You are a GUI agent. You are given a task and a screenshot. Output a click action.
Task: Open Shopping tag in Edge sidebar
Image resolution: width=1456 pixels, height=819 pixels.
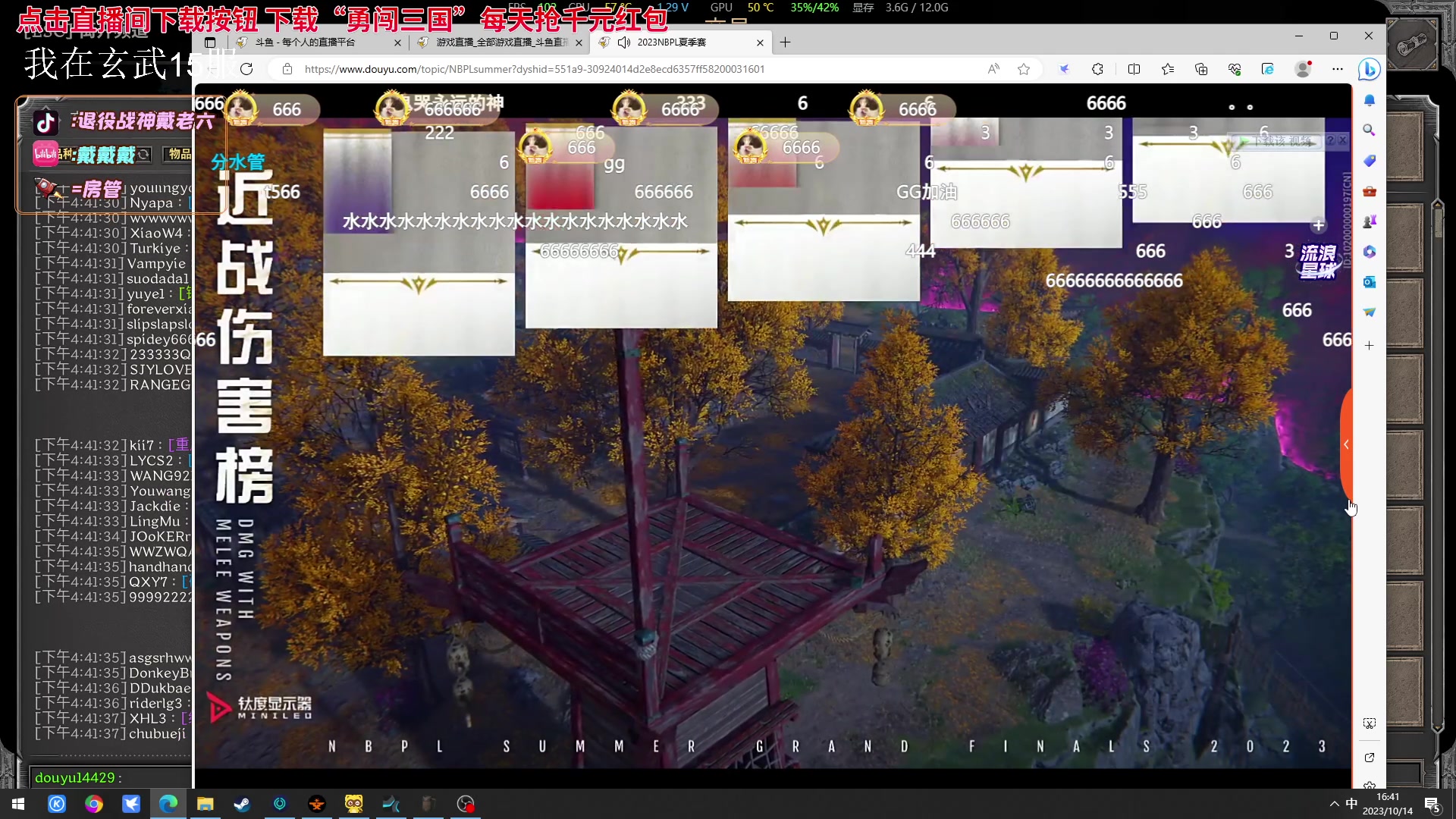(1369, 161)
